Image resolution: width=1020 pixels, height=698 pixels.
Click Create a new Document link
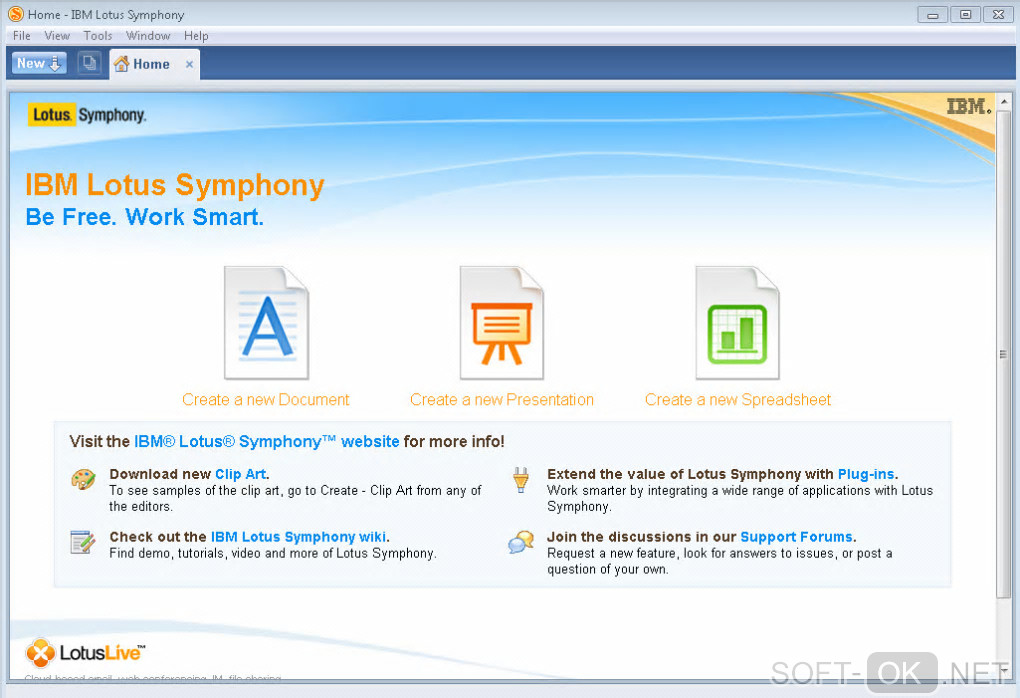pyautogui.click(x=265, y=399)
